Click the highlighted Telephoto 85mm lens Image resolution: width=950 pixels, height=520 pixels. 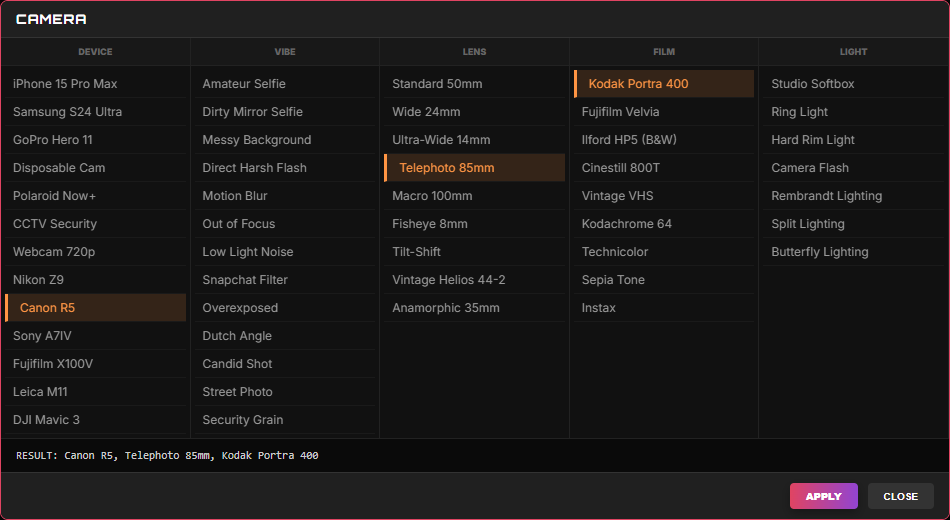click(474, 167)
